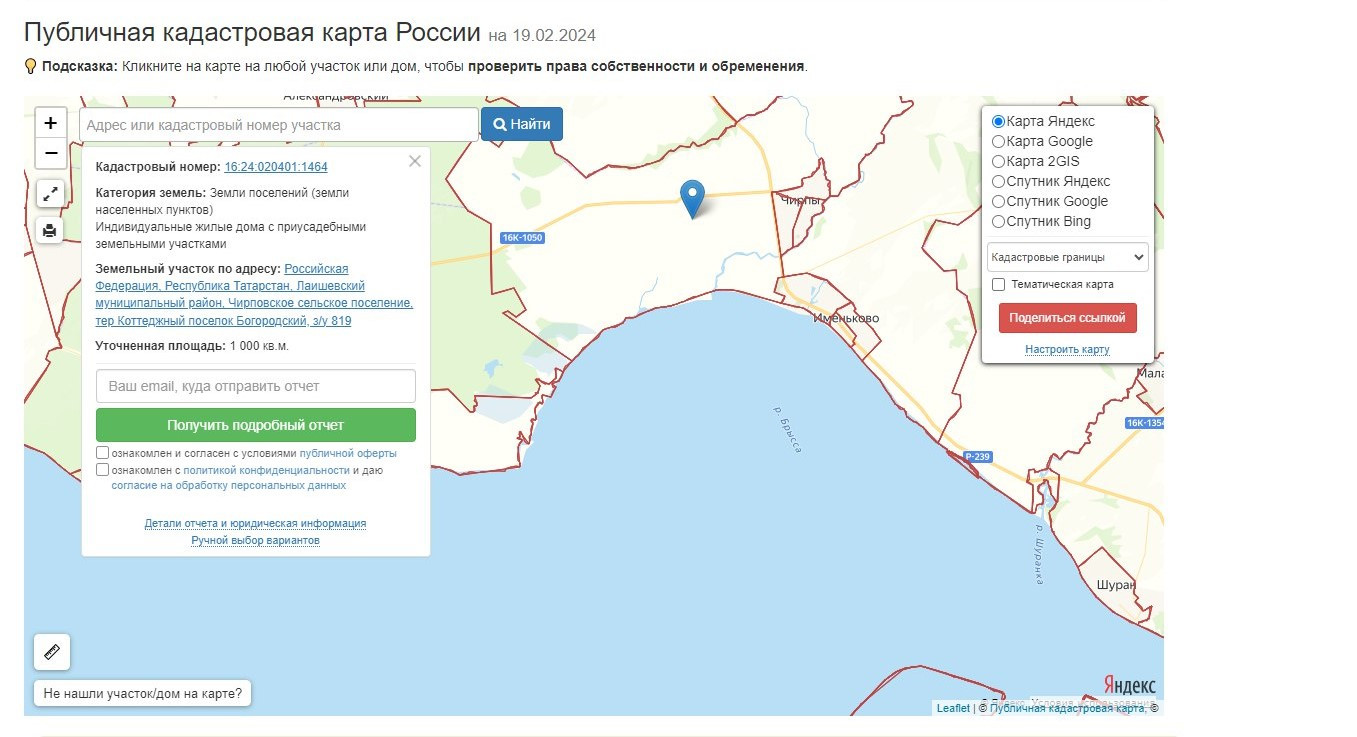Screen dimensions: 1357x737
Task: Print the map using printer icon
Action: (51, 231)
